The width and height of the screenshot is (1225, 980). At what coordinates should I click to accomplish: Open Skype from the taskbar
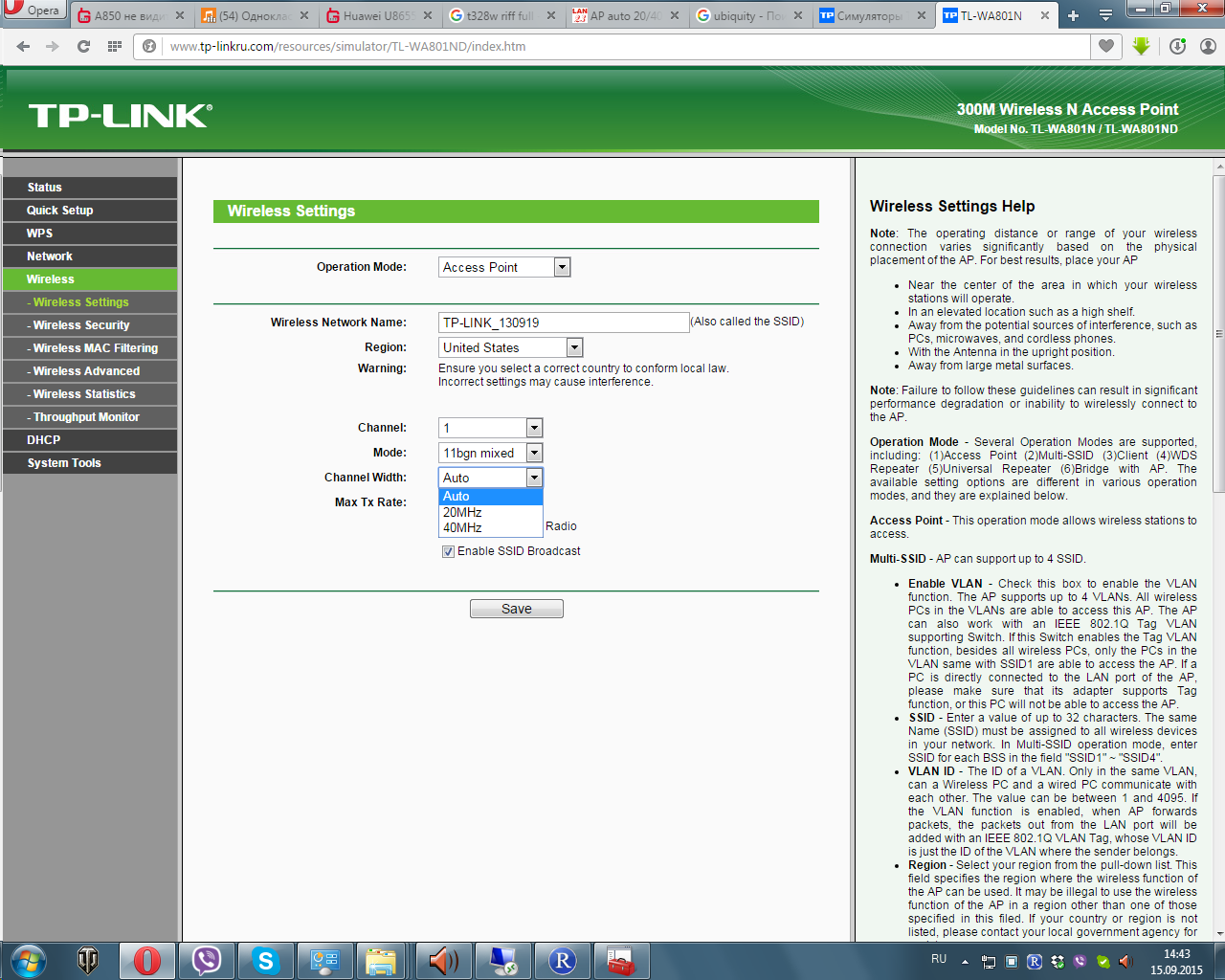(x=266, y=961)
